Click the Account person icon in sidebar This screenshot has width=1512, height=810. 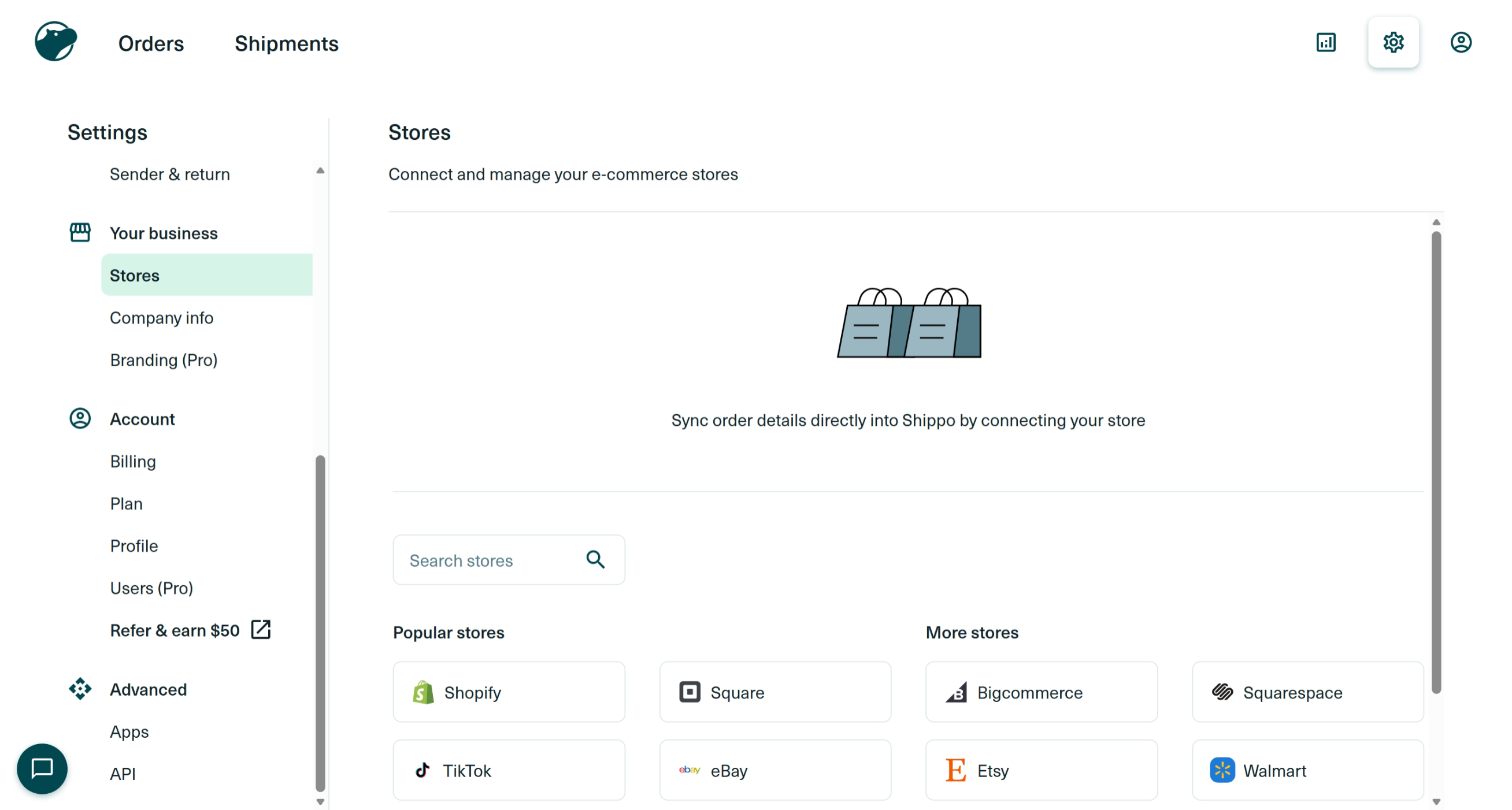pyautogui.click(x=80, y=418)
